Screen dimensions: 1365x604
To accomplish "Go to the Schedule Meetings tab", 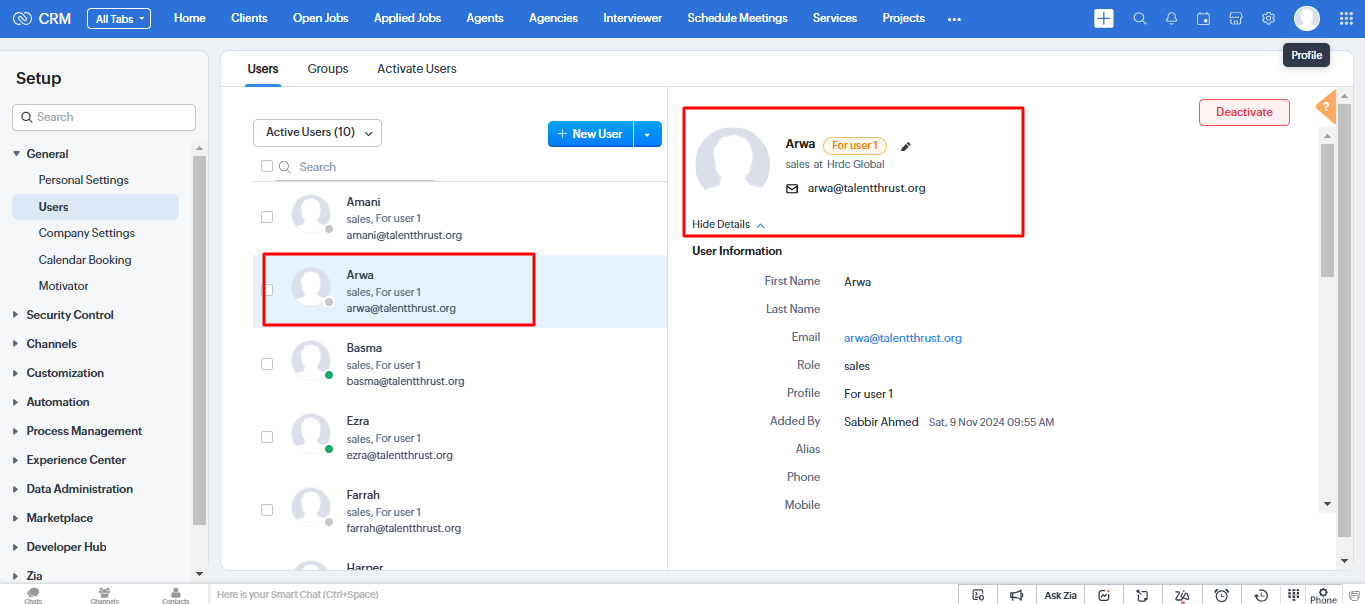I will click(737, 18).
